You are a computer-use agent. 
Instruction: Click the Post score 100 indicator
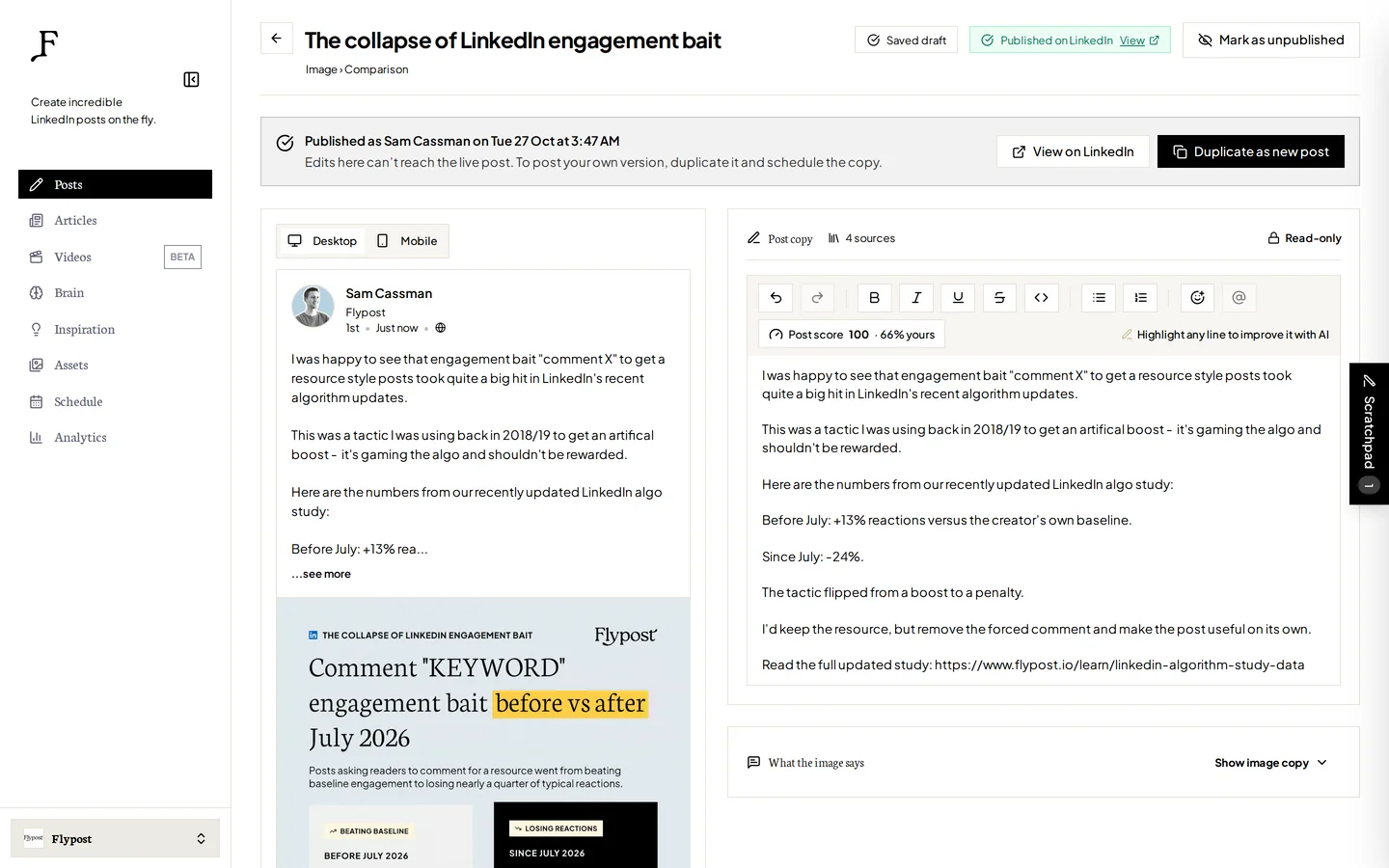point(851,335)
